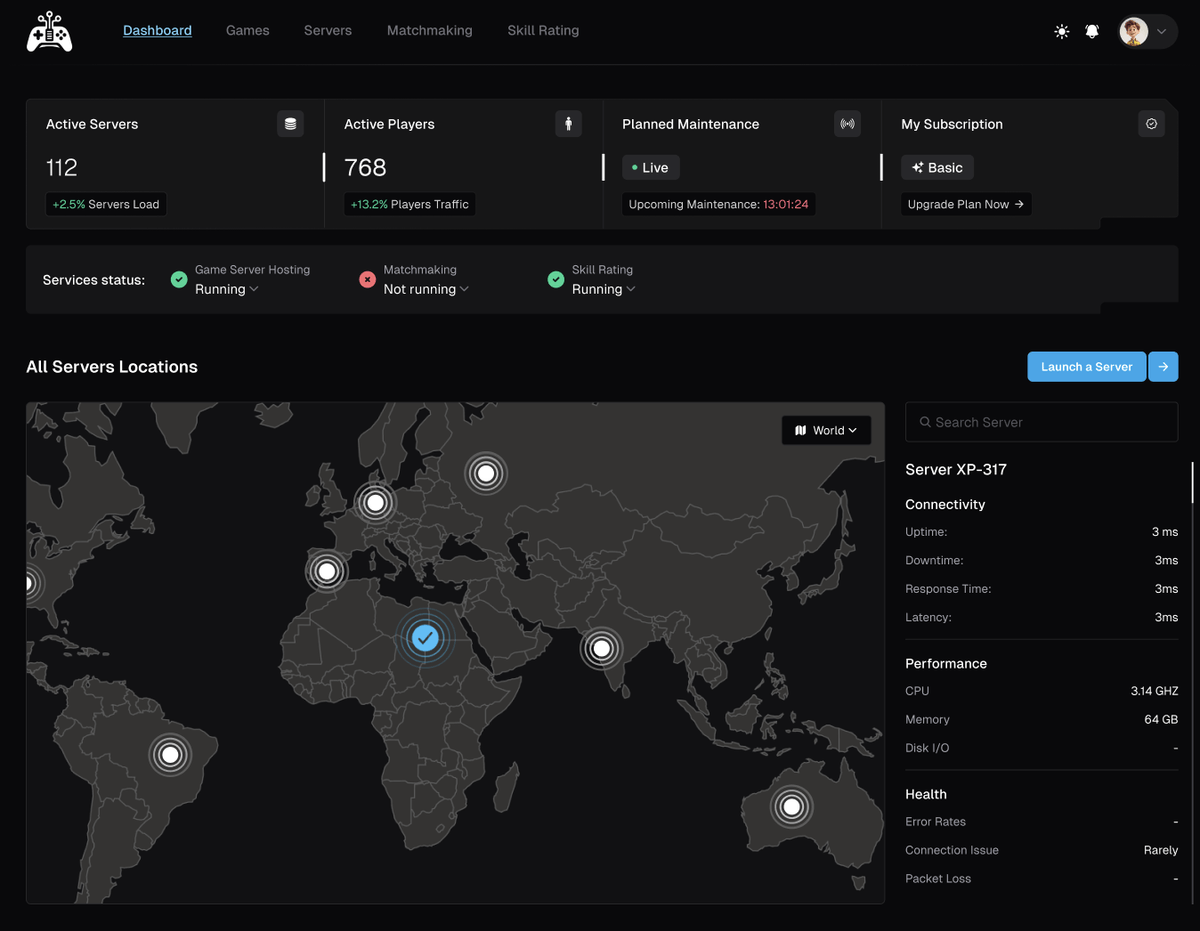Open the Matchmaking page from navigation
Image resolution: width=1200 pixels, height=931 pixels.
point(429,30)
